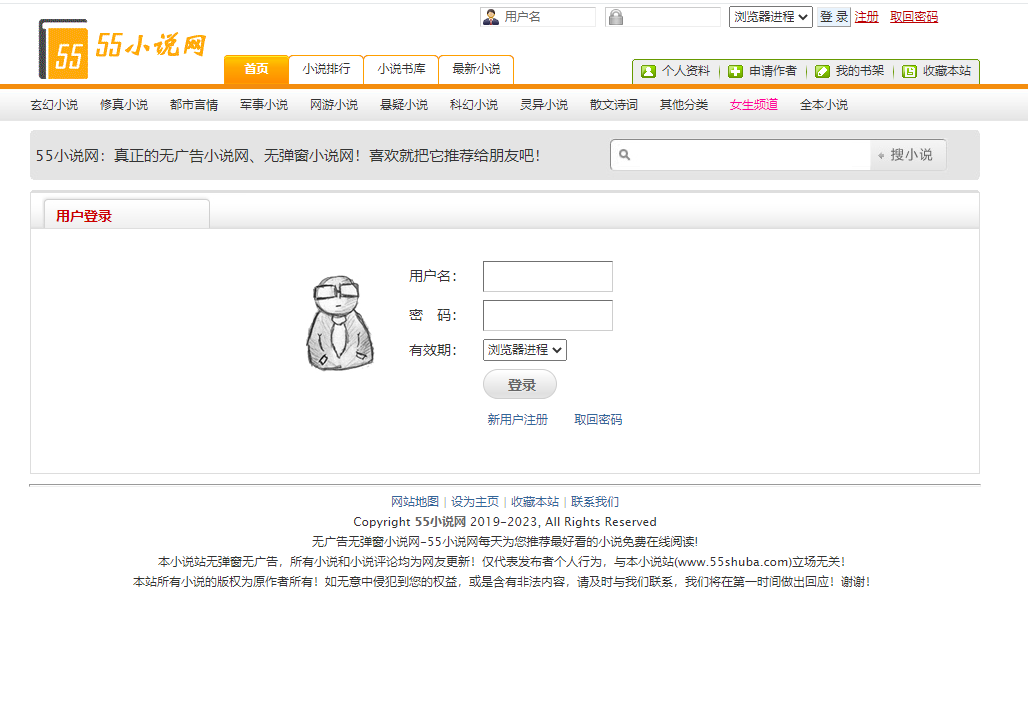Select the 首页 tab
This screenshot has width=1028, height=713.
coord(255,69)
